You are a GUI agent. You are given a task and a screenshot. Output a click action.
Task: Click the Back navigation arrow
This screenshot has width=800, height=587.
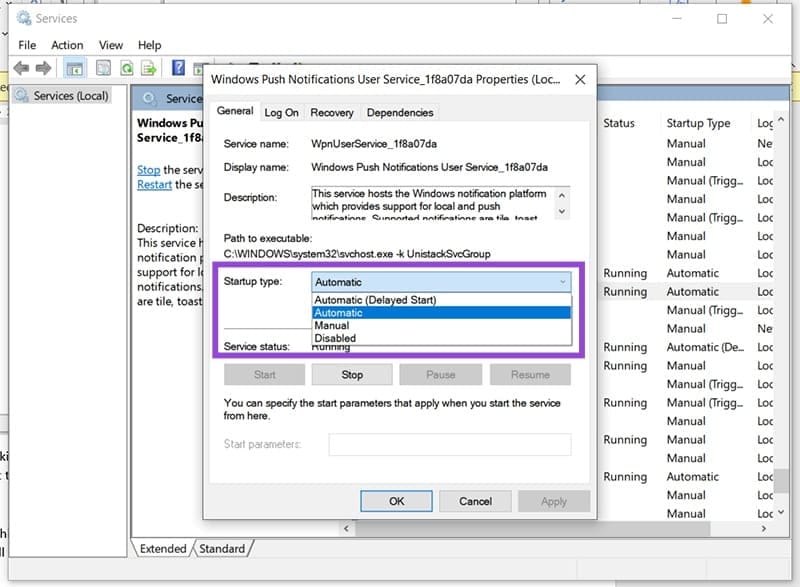pos(21,68)
